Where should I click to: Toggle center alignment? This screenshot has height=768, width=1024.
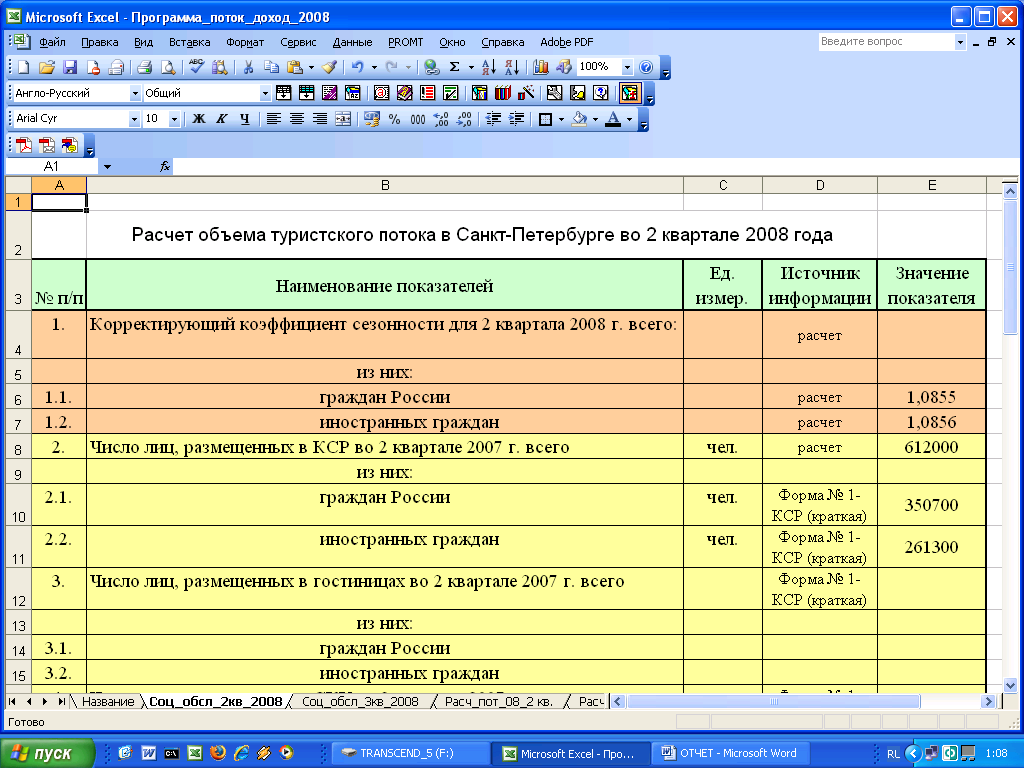pos(296,119)
